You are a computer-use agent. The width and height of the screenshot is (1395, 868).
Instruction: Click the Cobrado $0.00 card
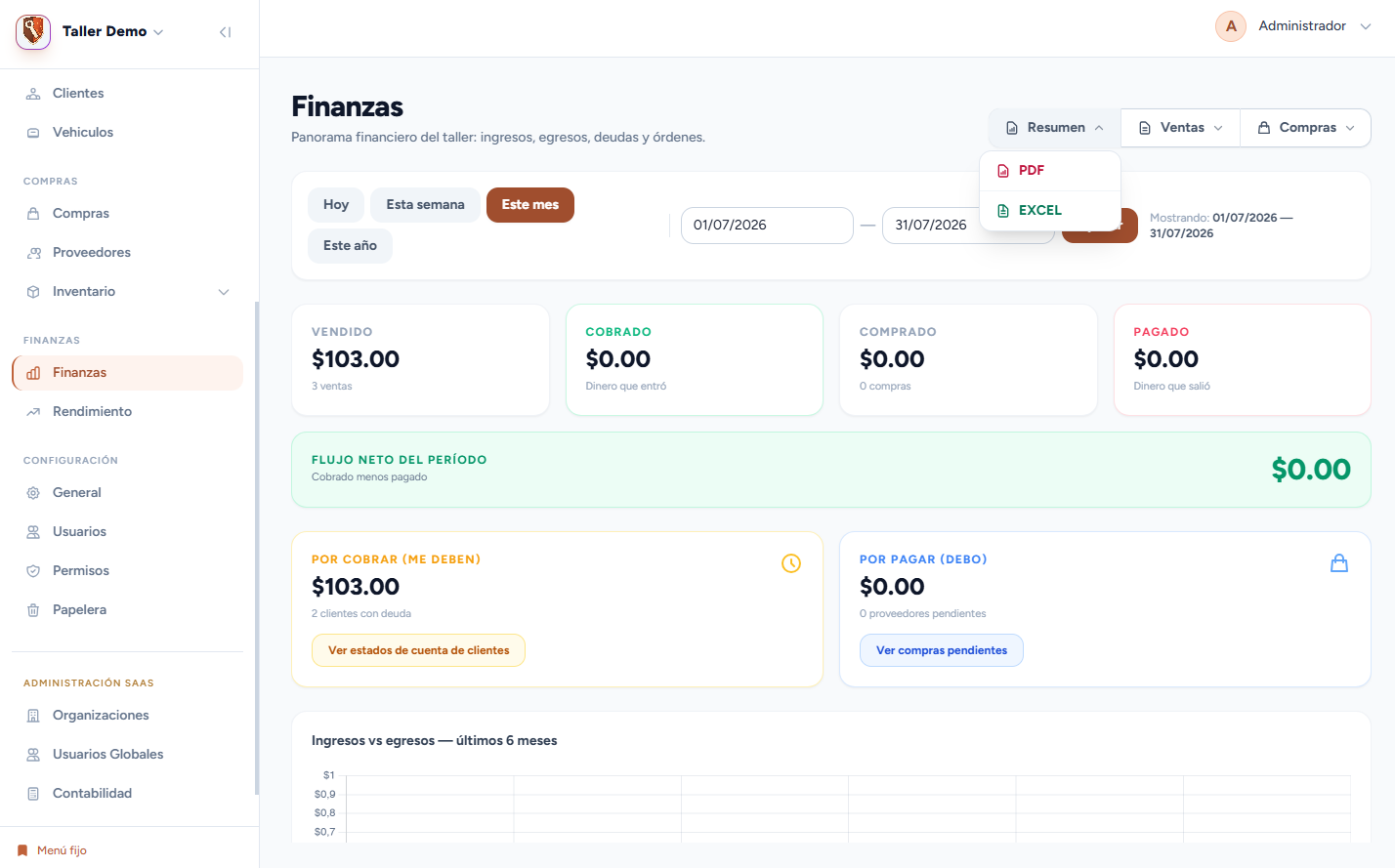coord(695,359)
